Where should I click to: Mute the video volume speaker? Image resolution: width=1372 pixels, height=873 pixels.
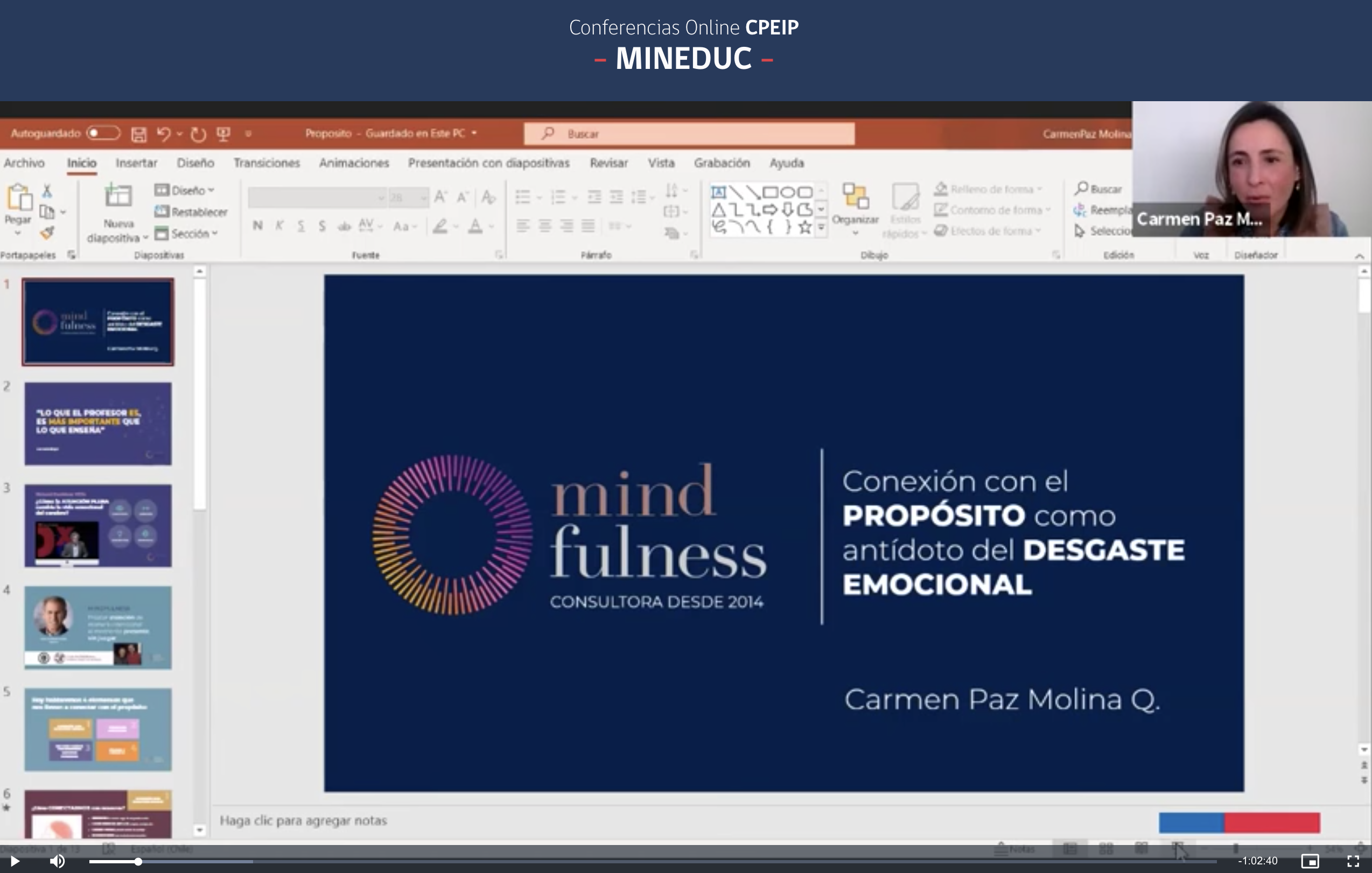click(x=57, y=861)
